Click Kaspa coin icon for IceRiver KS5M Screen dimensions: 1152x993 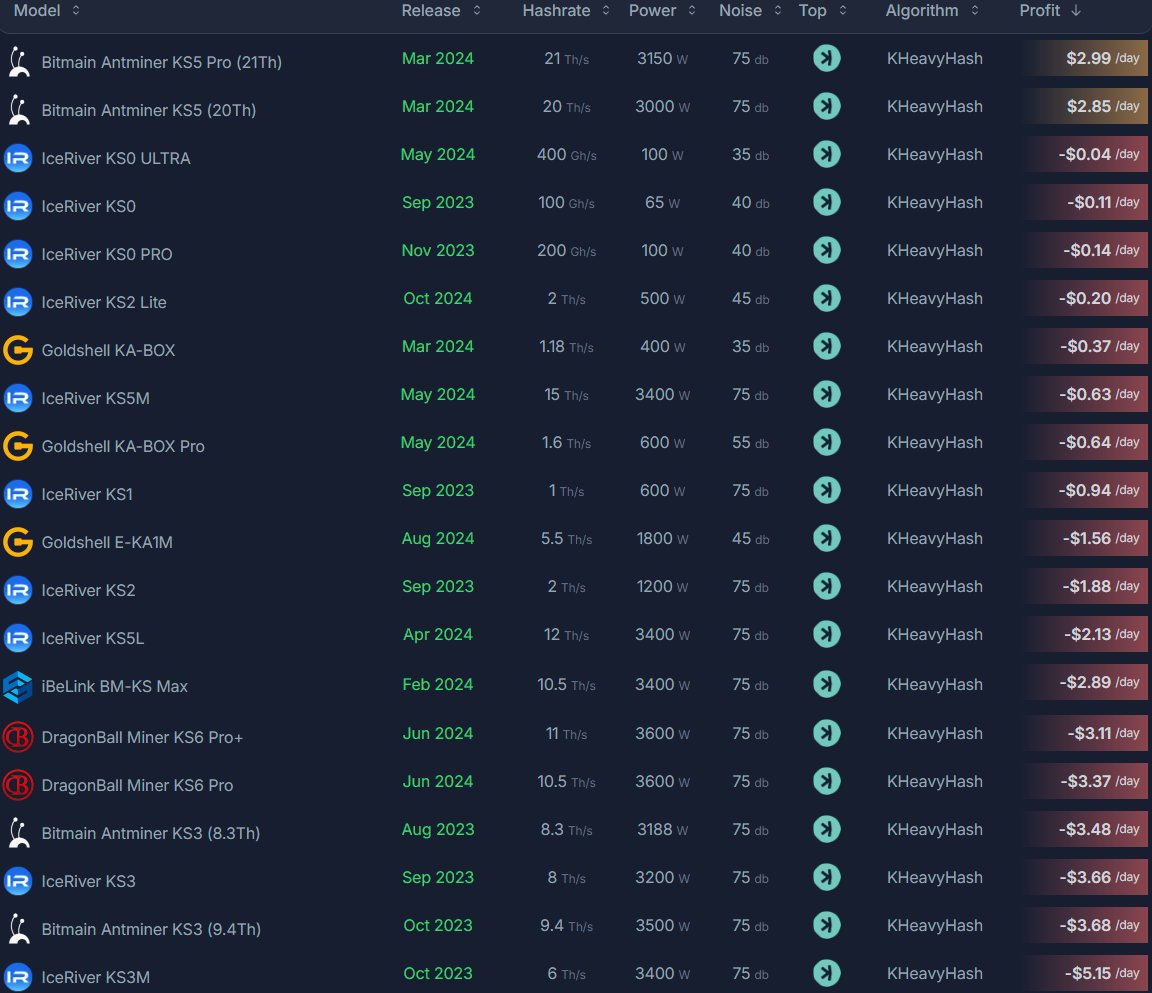[827, 394]
